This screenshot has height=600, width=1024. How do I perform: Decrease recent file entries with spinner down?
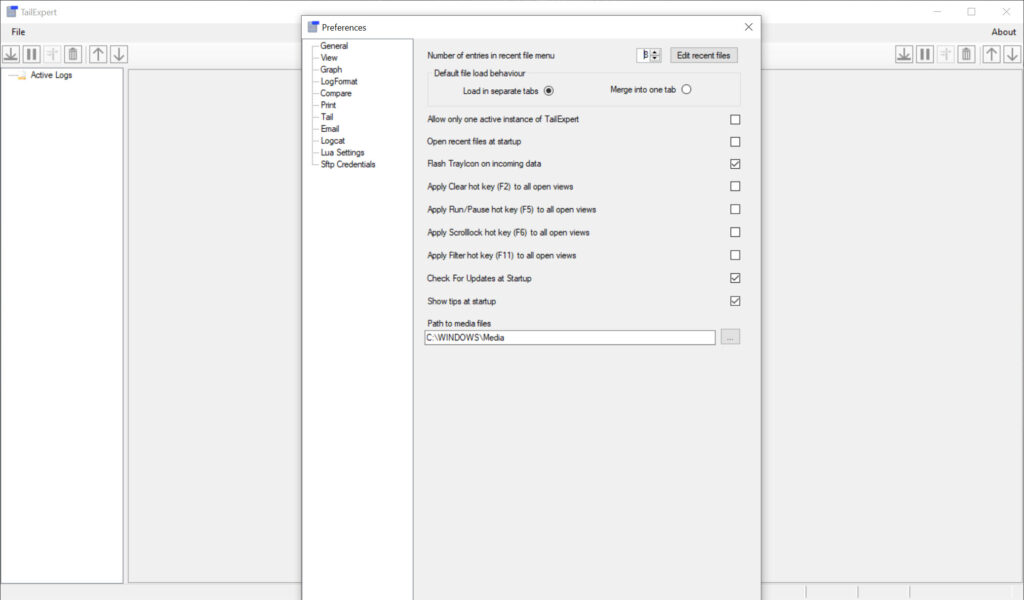(655, 59)
